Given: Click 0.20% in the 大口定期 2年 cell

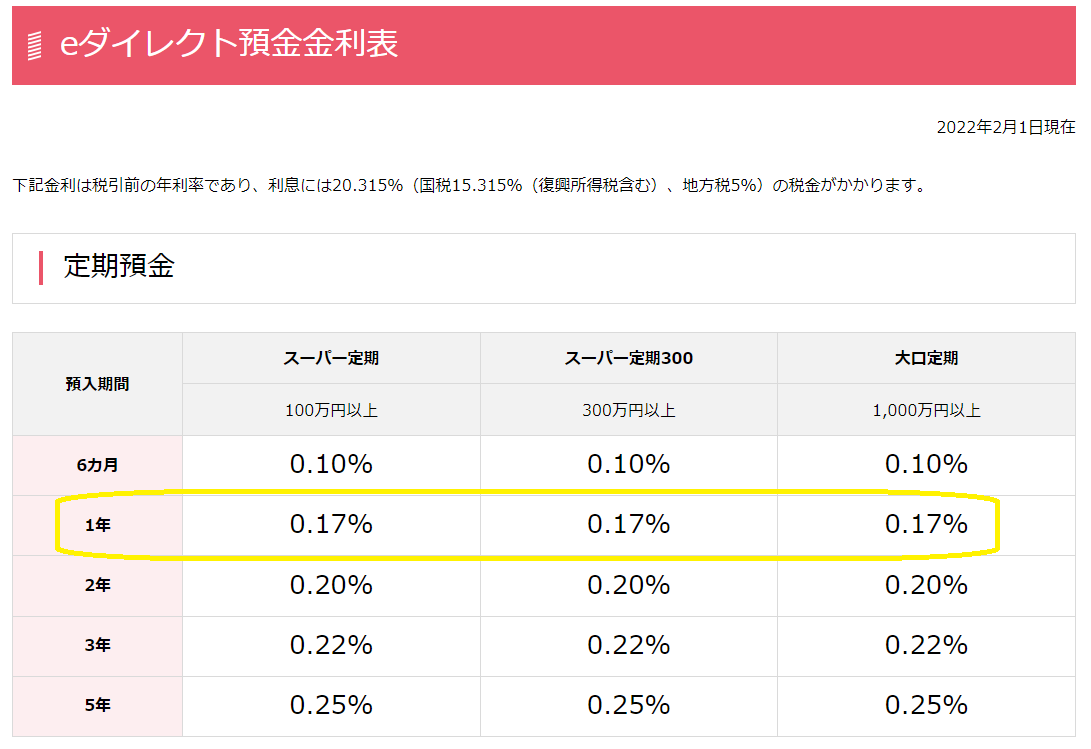Looking at the screenshot, I should [x=926, y=585].
